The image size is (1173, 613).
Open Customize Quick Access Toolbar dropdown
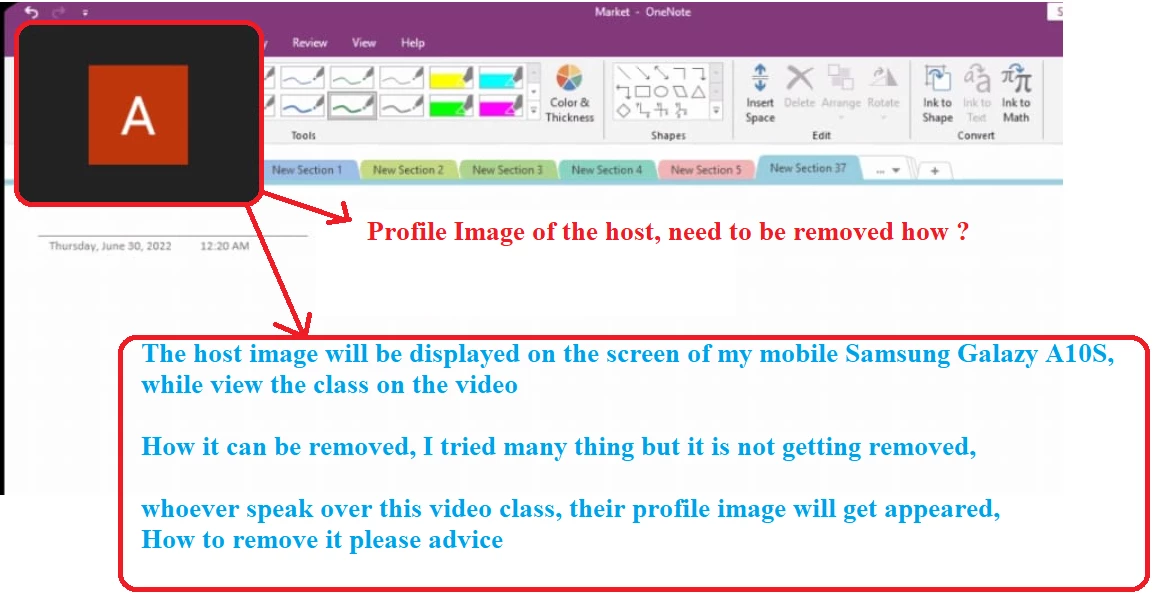[85, 13]
